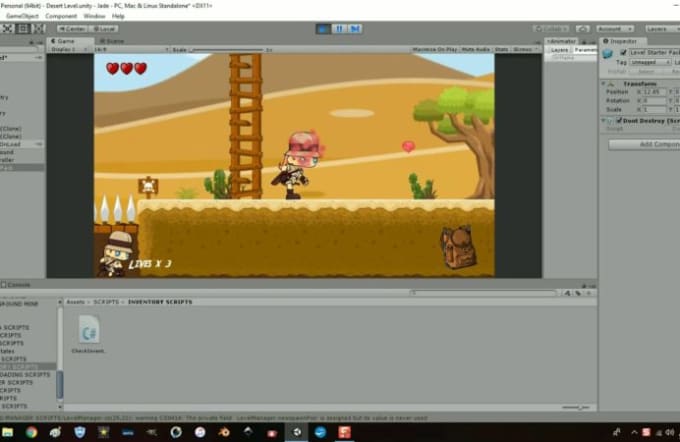Open Google Chrome from the taskbar

[x=31, y=432]
